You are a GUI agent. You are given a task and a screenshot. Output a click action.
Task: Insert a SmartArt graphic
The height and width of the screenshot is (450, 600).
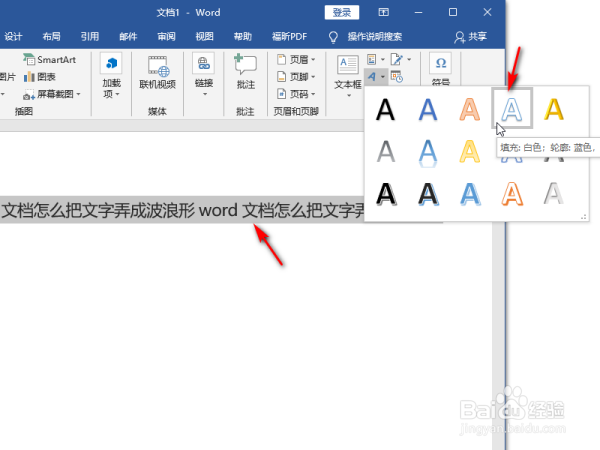(49, 60)
